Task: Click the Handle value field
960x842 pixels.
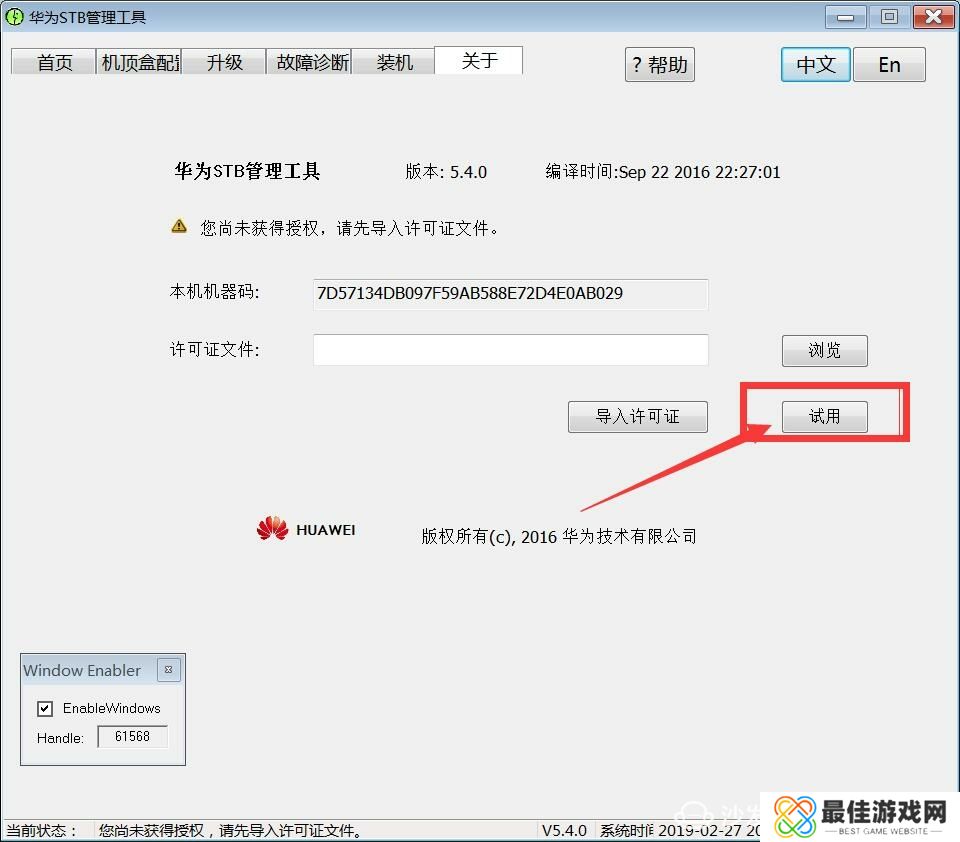Action: point(132,737)
